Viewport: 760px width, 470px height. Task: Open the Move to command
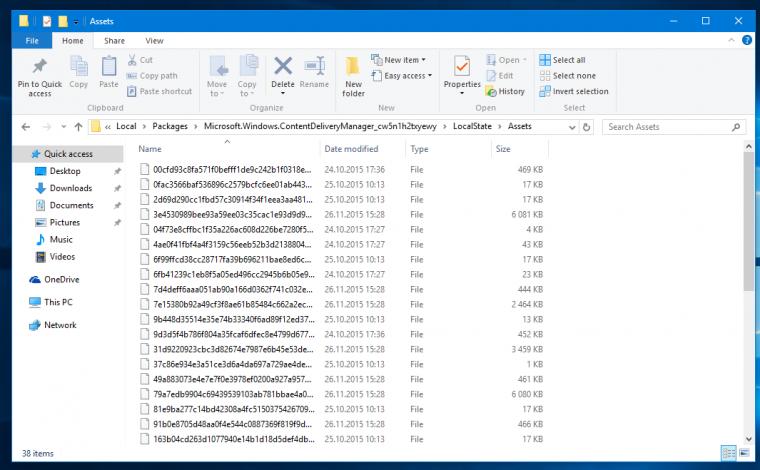[217, 76]
